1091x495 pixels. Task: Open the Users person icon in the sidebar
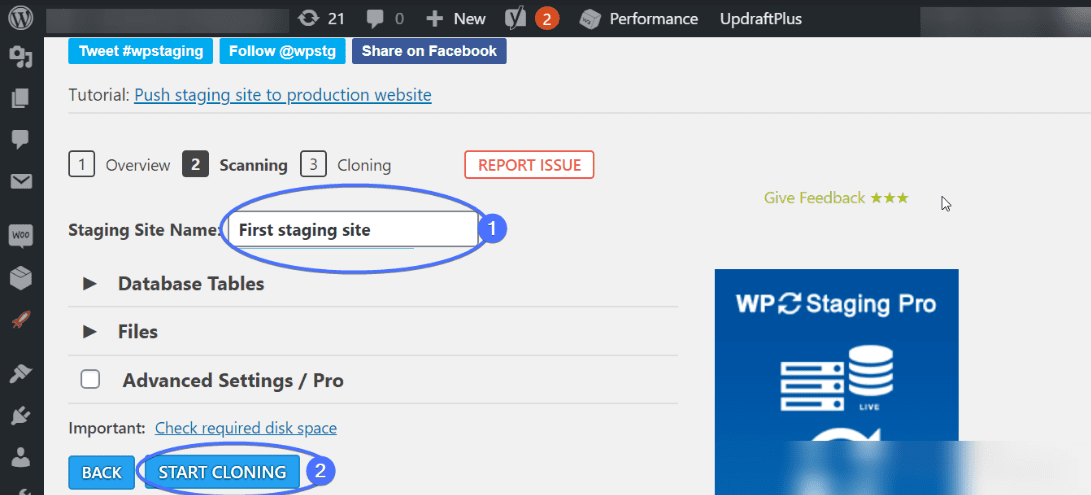21,457
